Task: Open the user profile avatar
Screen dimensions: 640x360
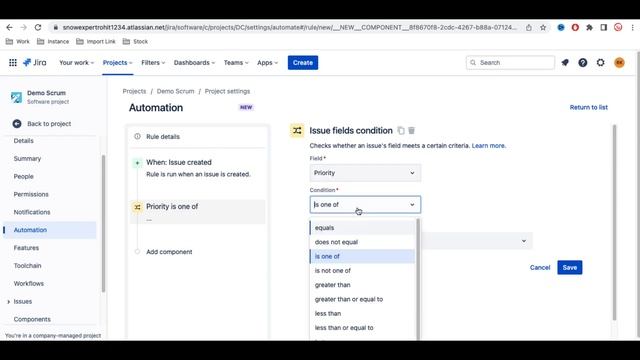Action: (619, 62)
